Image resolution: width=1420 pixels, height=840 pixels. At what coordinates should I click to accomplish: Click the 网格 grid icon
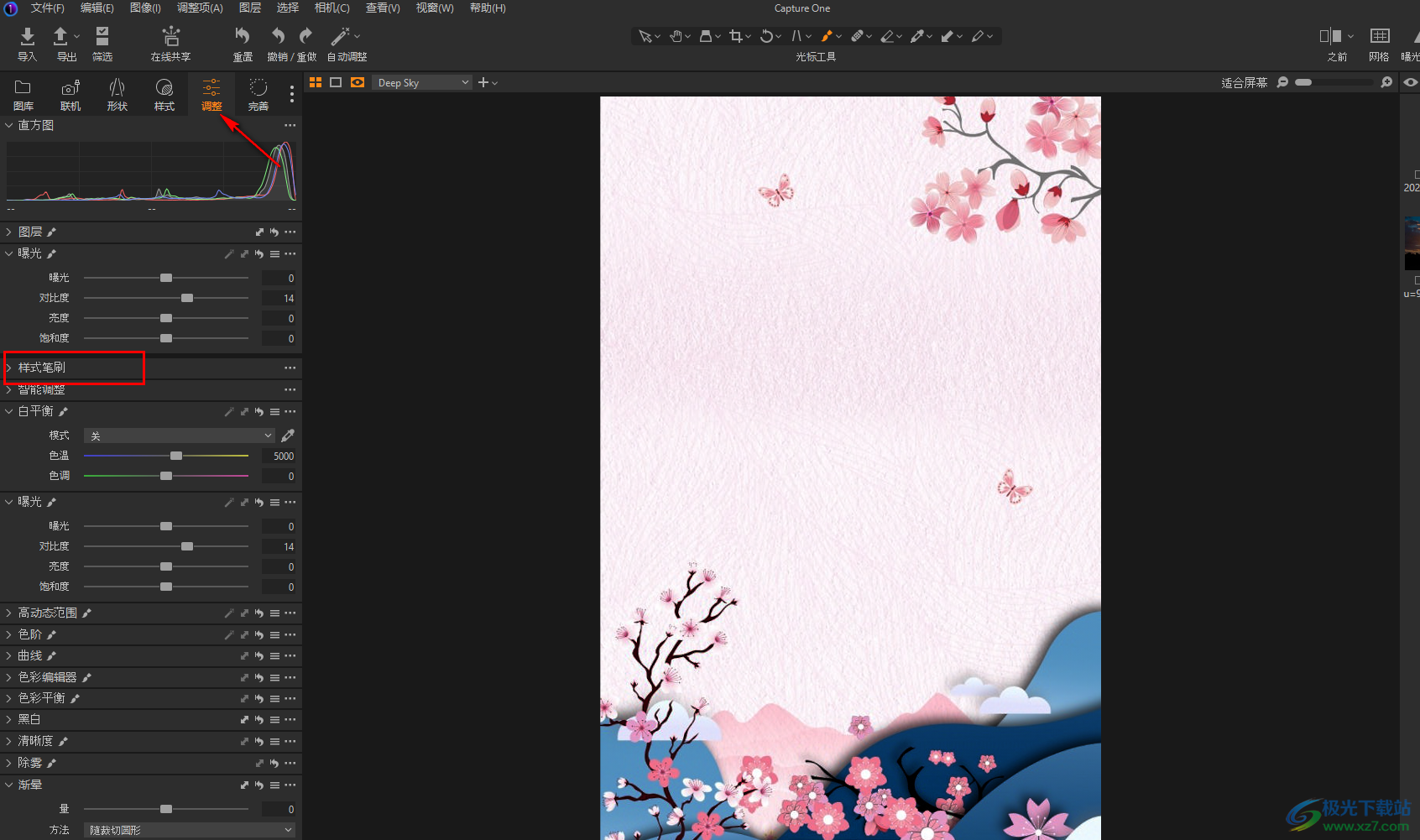coord(1380,36)
